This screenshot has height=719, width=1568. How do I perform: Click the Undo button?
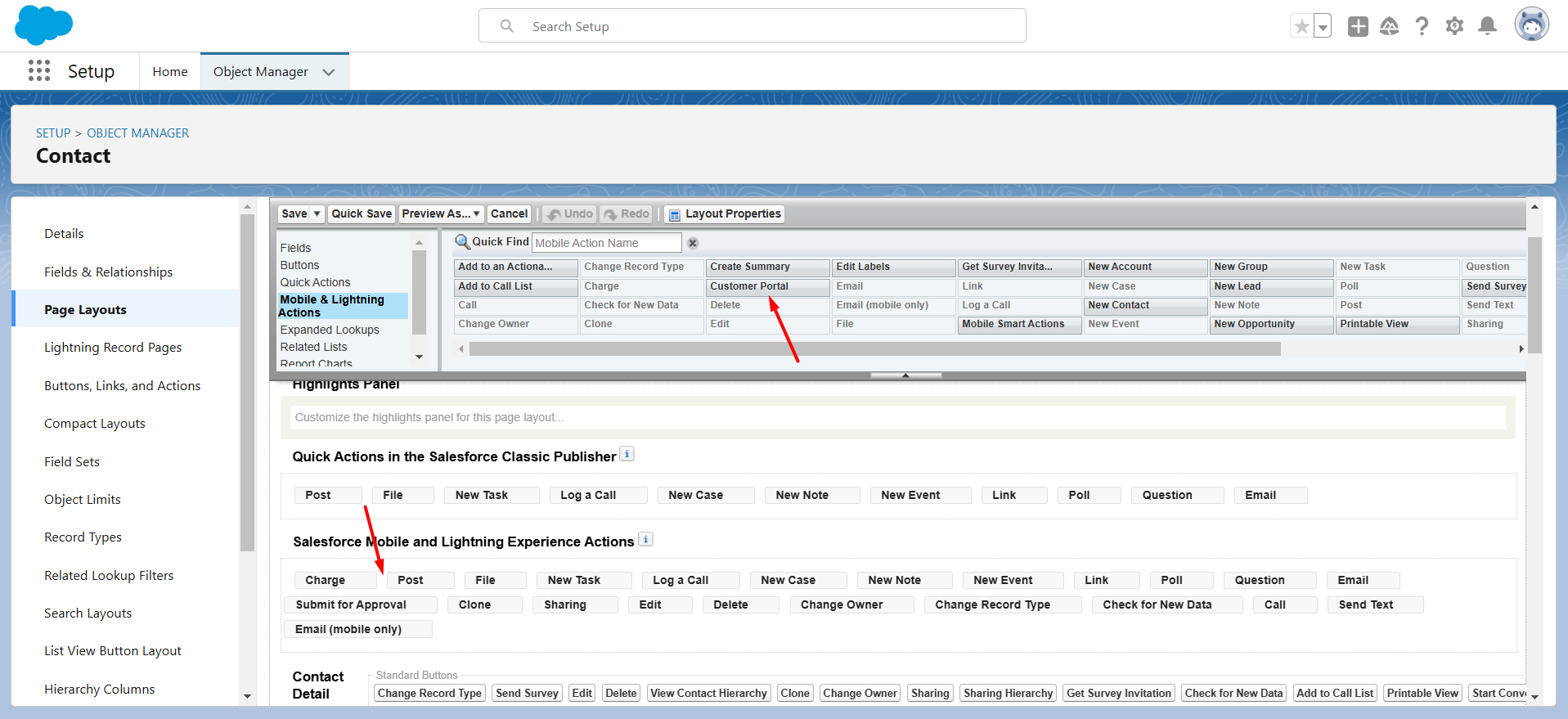pos(570,213)
